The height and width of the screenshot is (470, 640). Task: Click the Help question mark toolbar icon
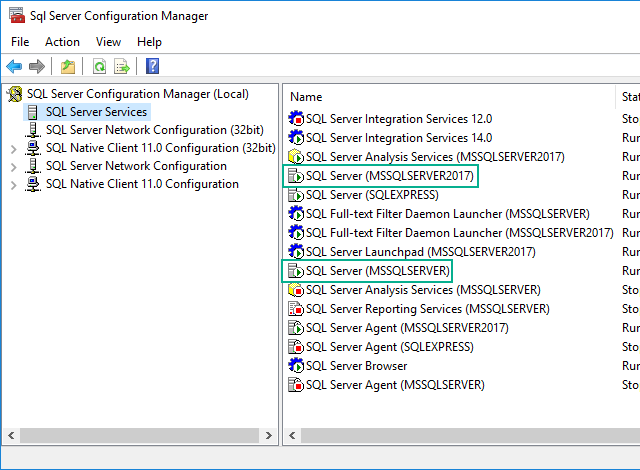(152, 66)
